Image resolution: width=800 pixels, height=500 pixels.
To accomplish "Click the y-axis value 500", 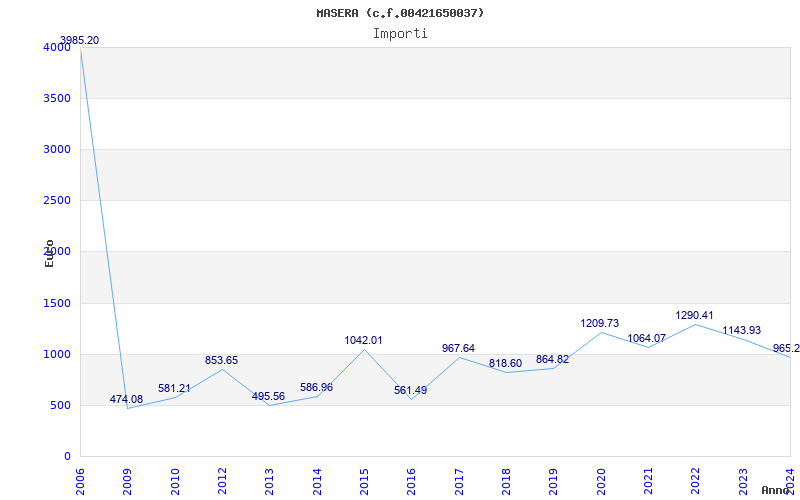I will 59,406.
